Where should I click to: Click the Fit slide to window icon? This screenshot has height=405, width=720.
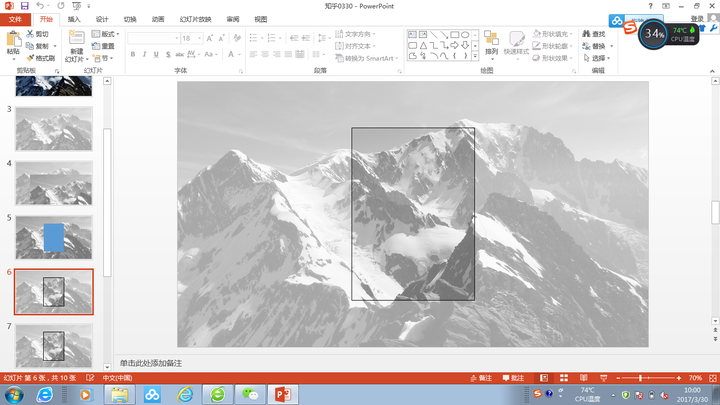click(x=713, y=378)
